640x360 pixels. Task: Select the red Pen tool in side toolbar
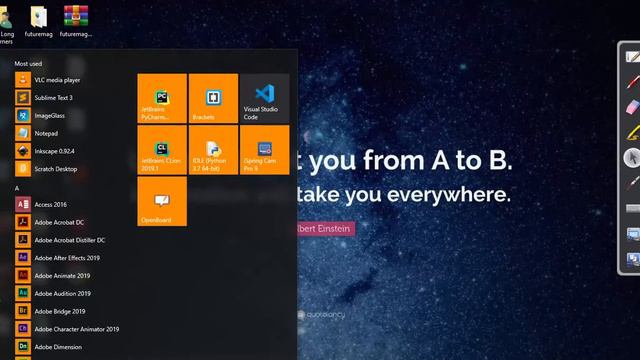click(x=632, y=82)
